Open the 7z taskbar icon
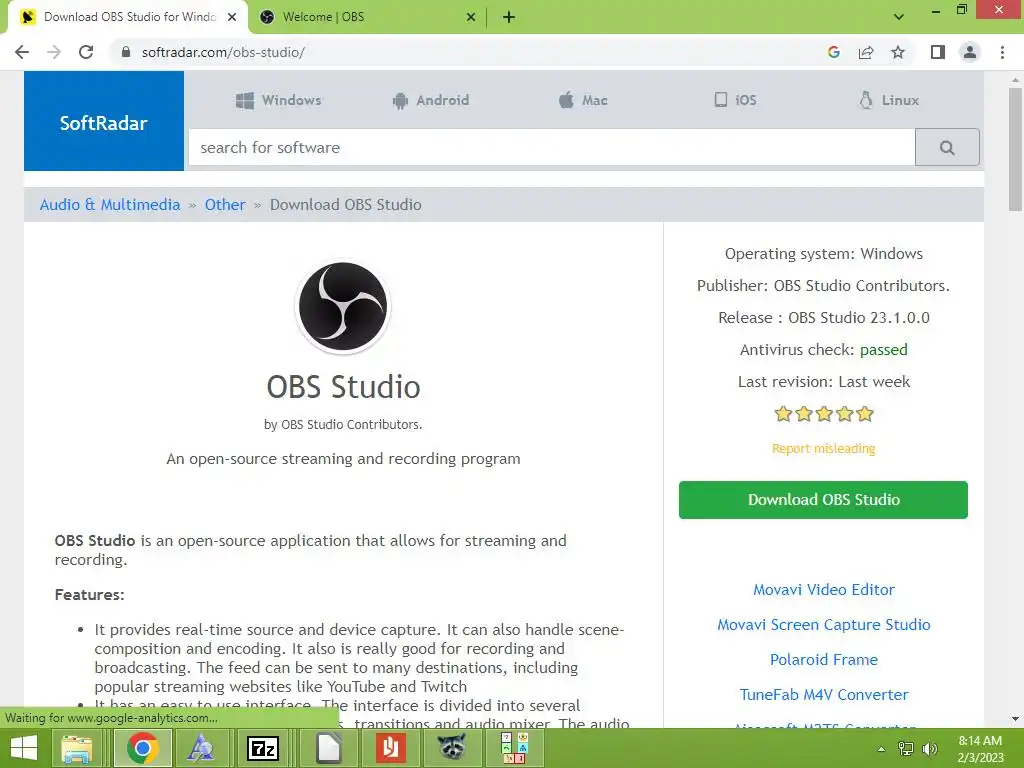The width and height of the screenshot is (1024, 768). [263, 748]
